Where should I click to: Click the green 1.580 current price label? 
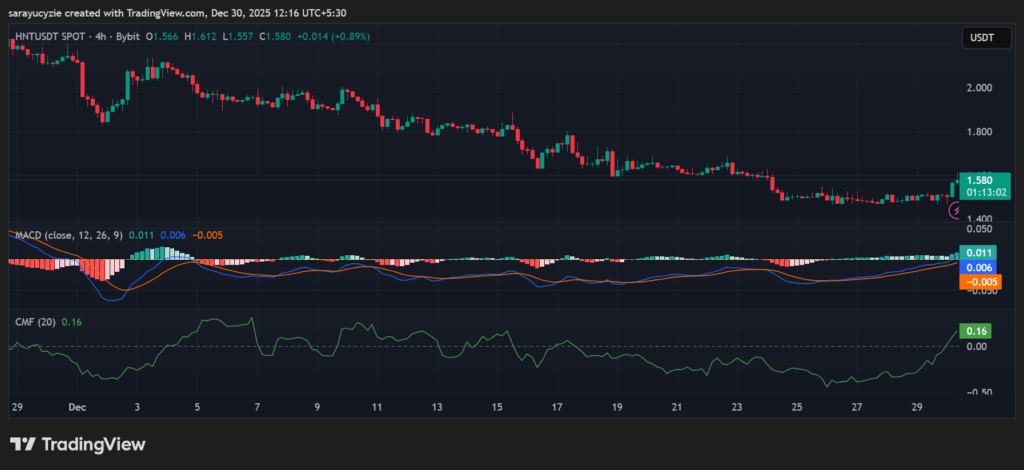pyautogui.click(x=978, y=180)
